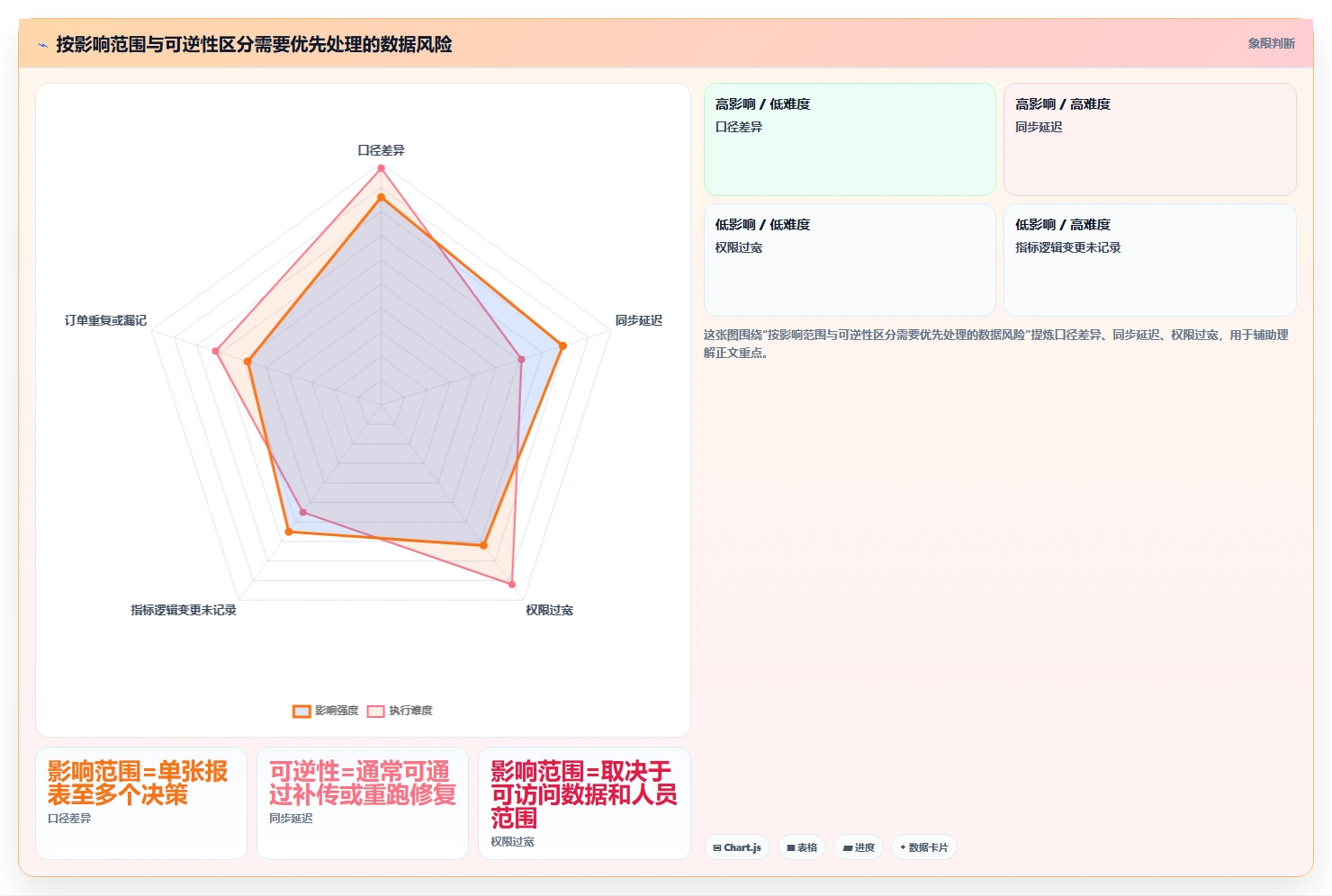Select the 权限过宽 axis label on the radar chart

pos(549,610)
